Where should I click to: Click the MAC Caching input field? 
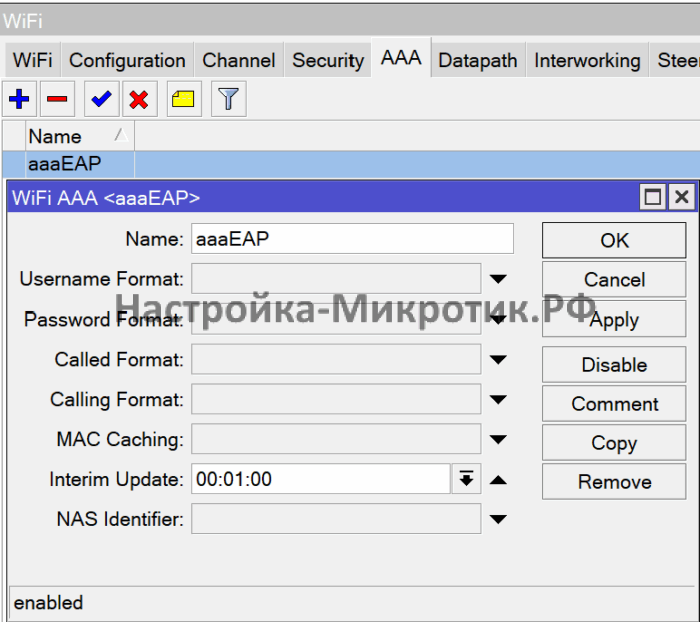(336, 439)
